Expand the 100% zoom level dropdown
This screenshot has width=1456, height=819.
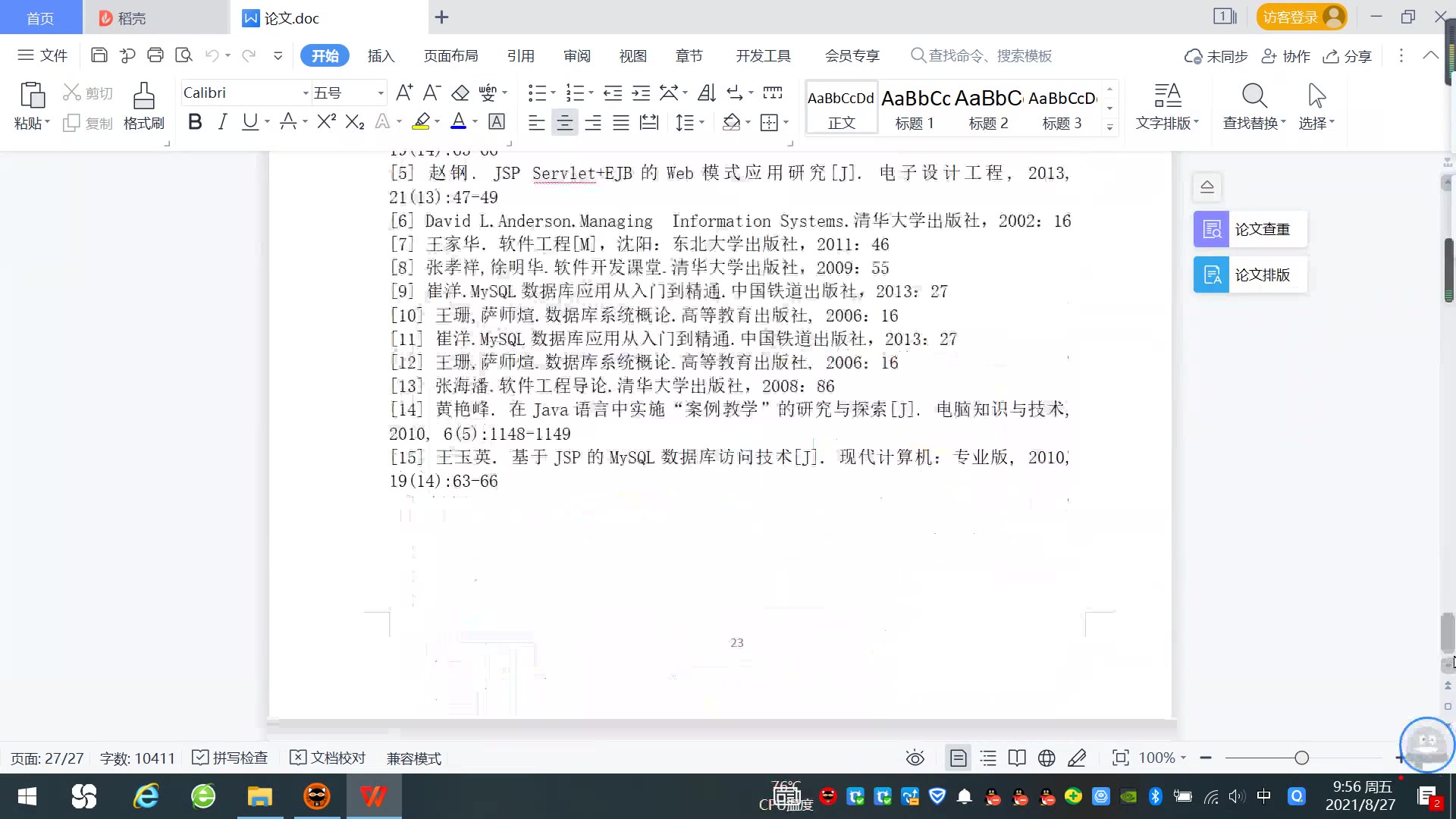point(1183,758)
